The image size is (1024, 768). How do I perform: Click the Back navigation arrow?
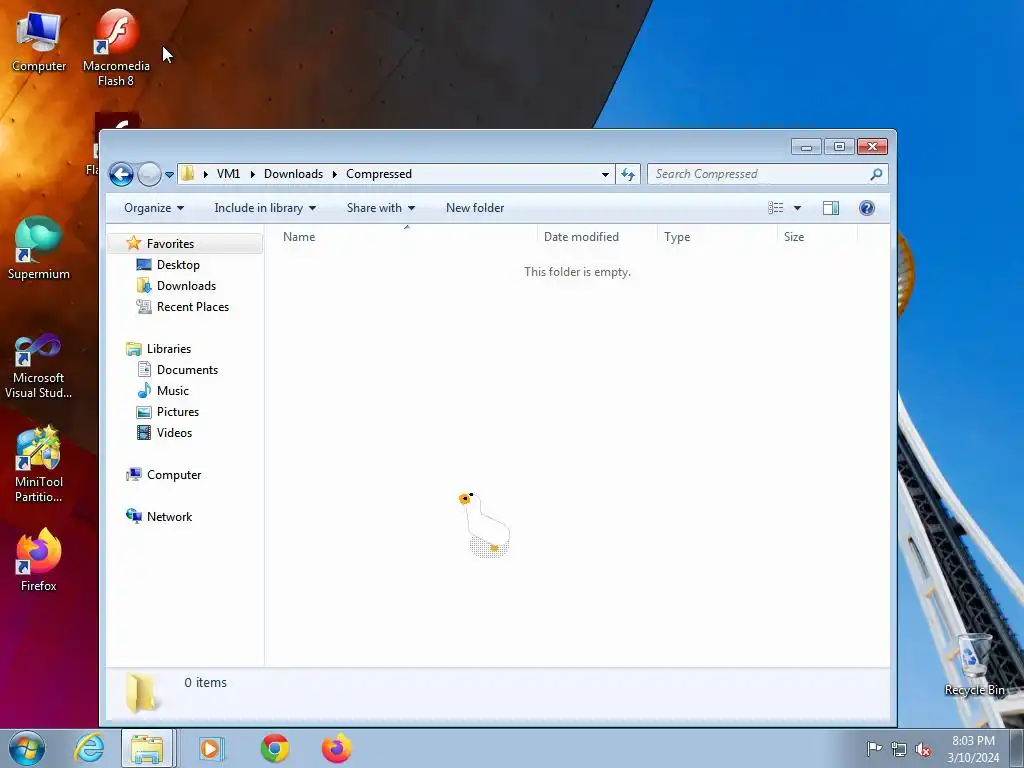(121, 174)
